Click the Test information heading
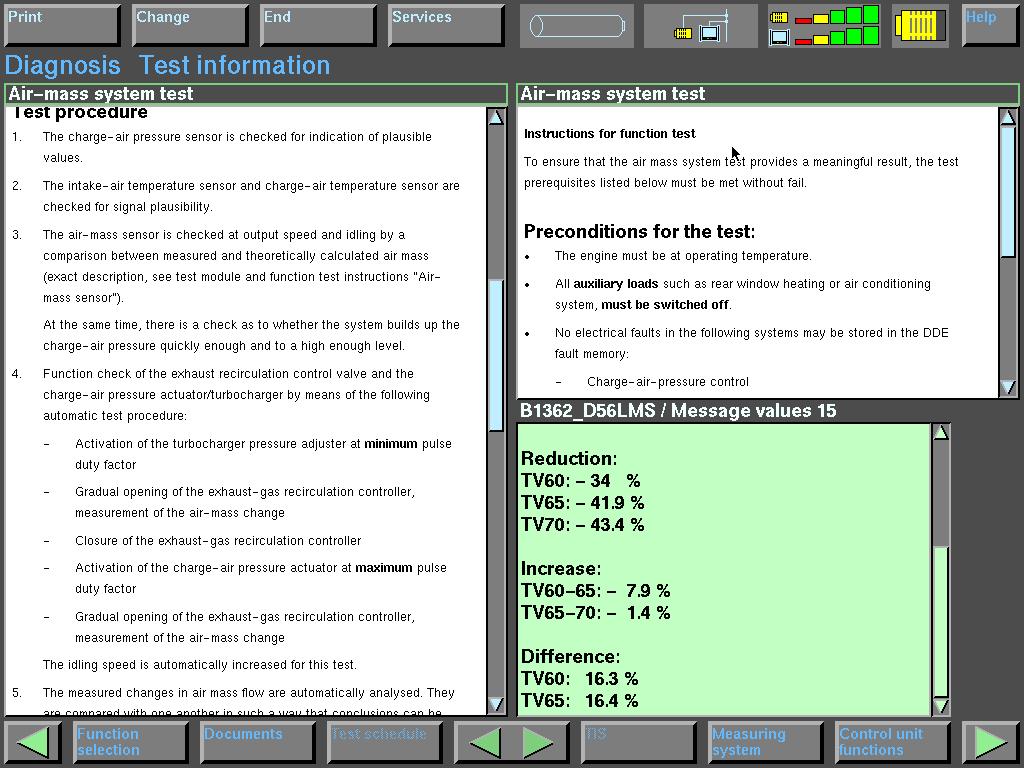1024x768 pixels. (234, 65)
